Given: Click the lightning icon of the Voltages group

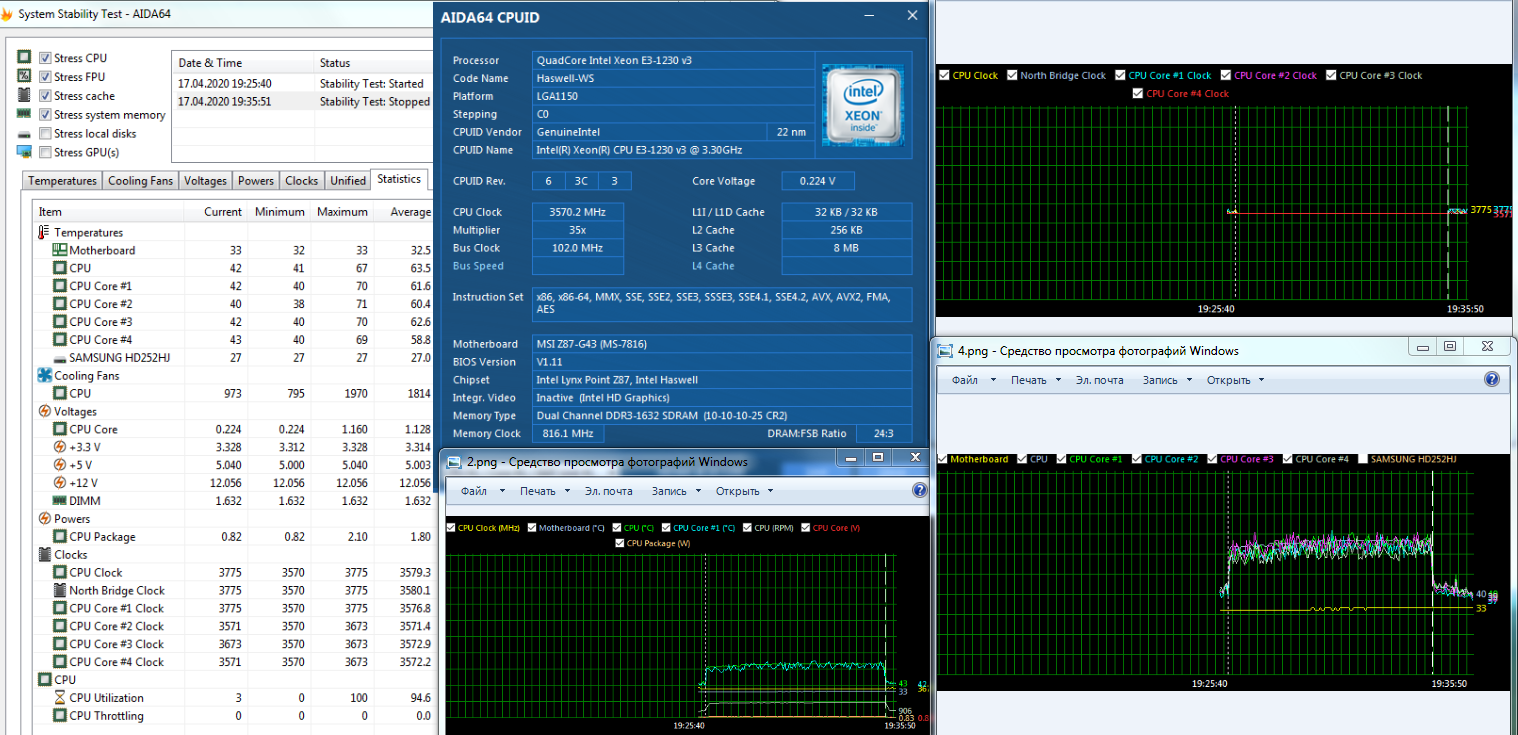Looking at the screenshot, I should point(44,411).
